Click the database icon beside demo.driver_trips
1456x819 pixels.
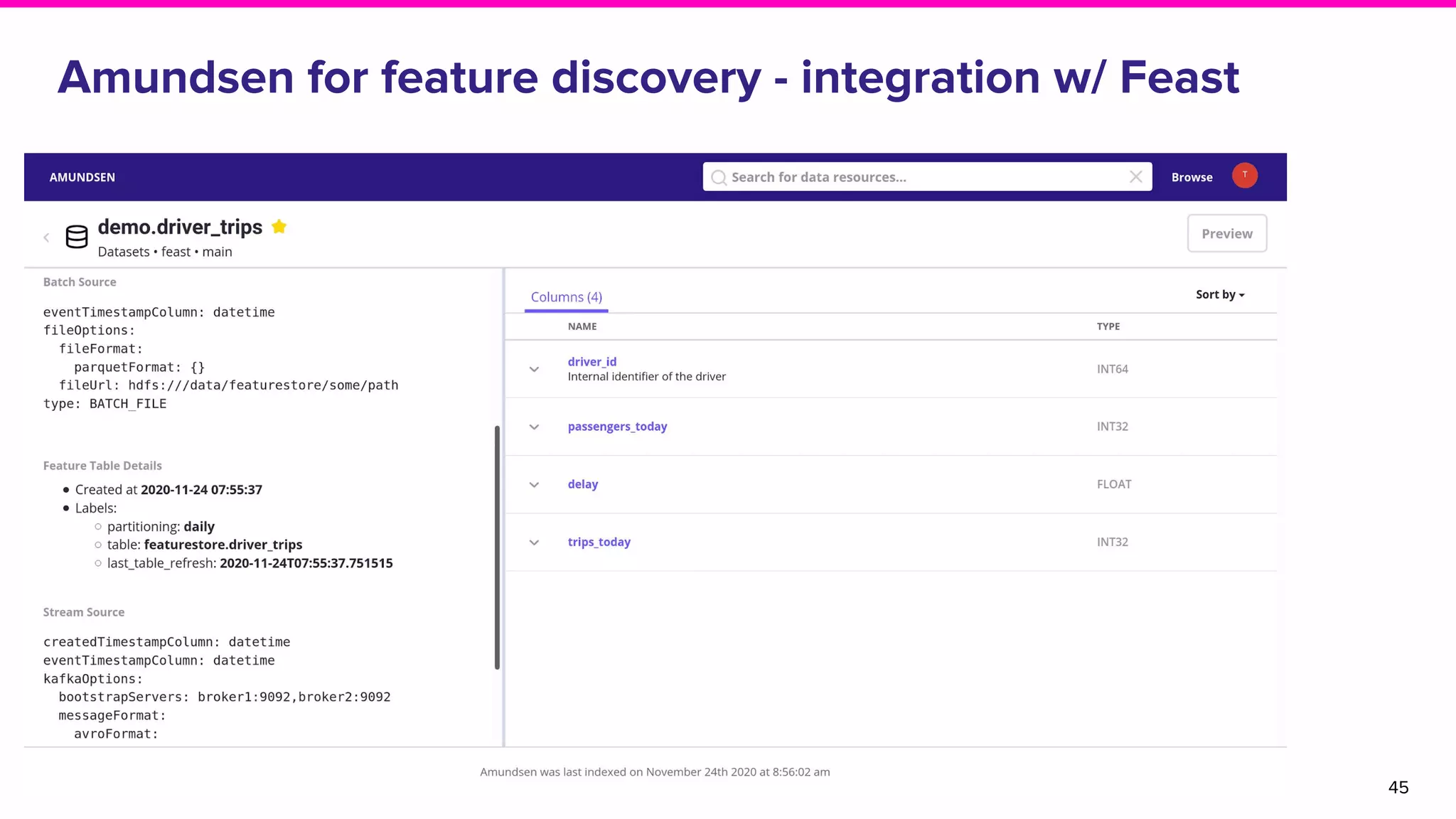click(x=77, y=237)
